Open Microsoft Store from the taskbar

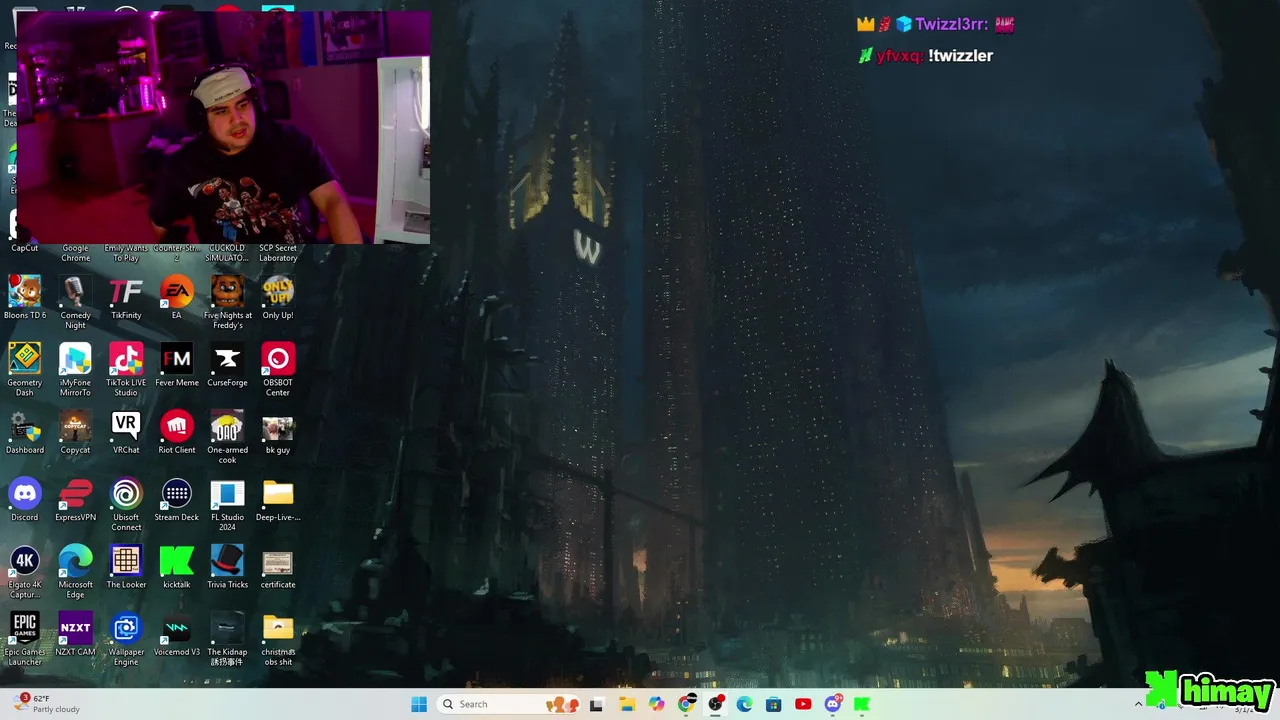point(773,704)
